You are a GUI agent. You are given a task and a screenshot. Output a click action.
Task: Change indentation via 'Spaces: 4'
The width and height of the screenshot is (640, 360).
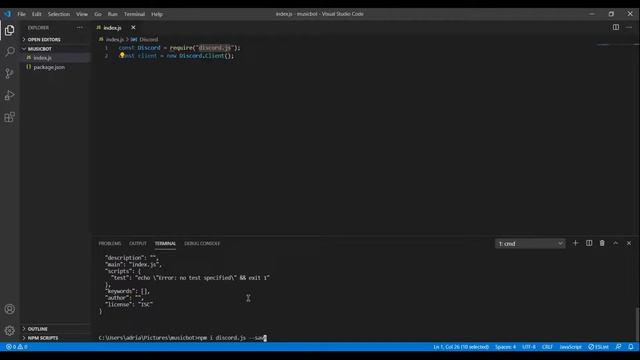click(x=505, y=347)
